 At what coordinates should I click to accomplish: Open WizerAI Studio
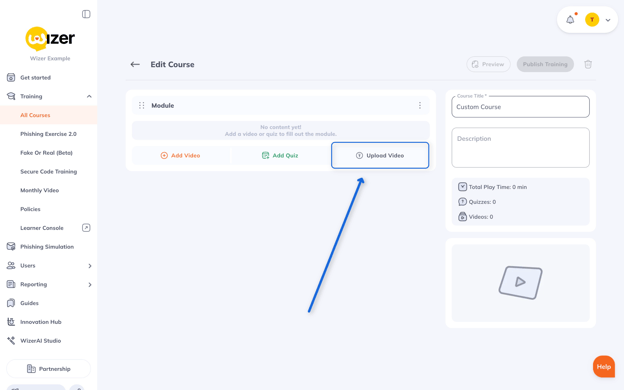(41, 341)
